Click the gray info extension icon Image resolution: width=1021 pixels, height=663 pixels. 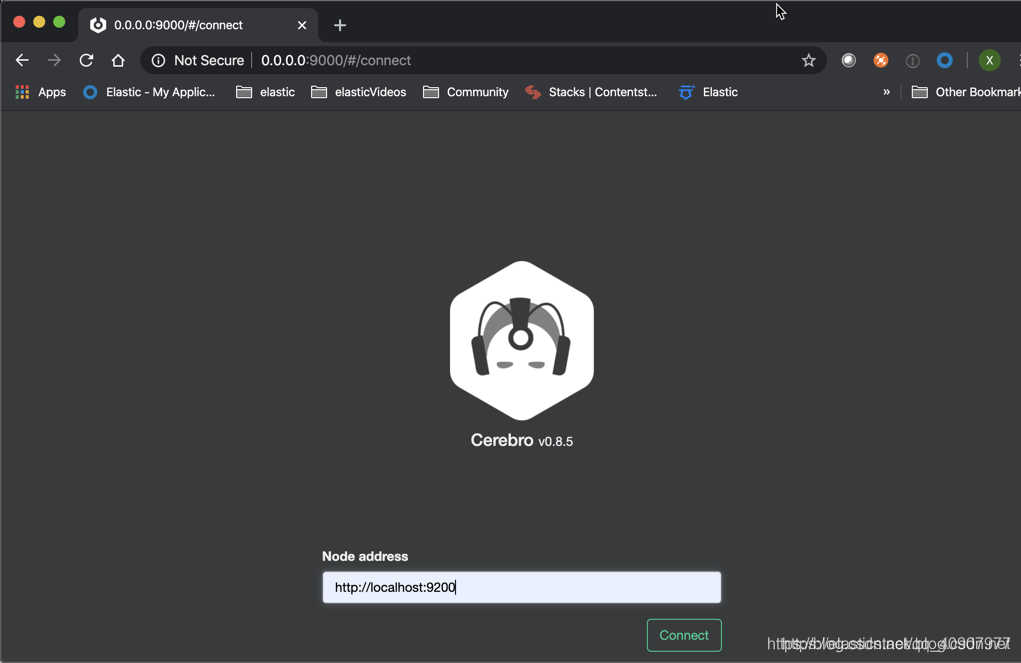(x=912, y=61)
